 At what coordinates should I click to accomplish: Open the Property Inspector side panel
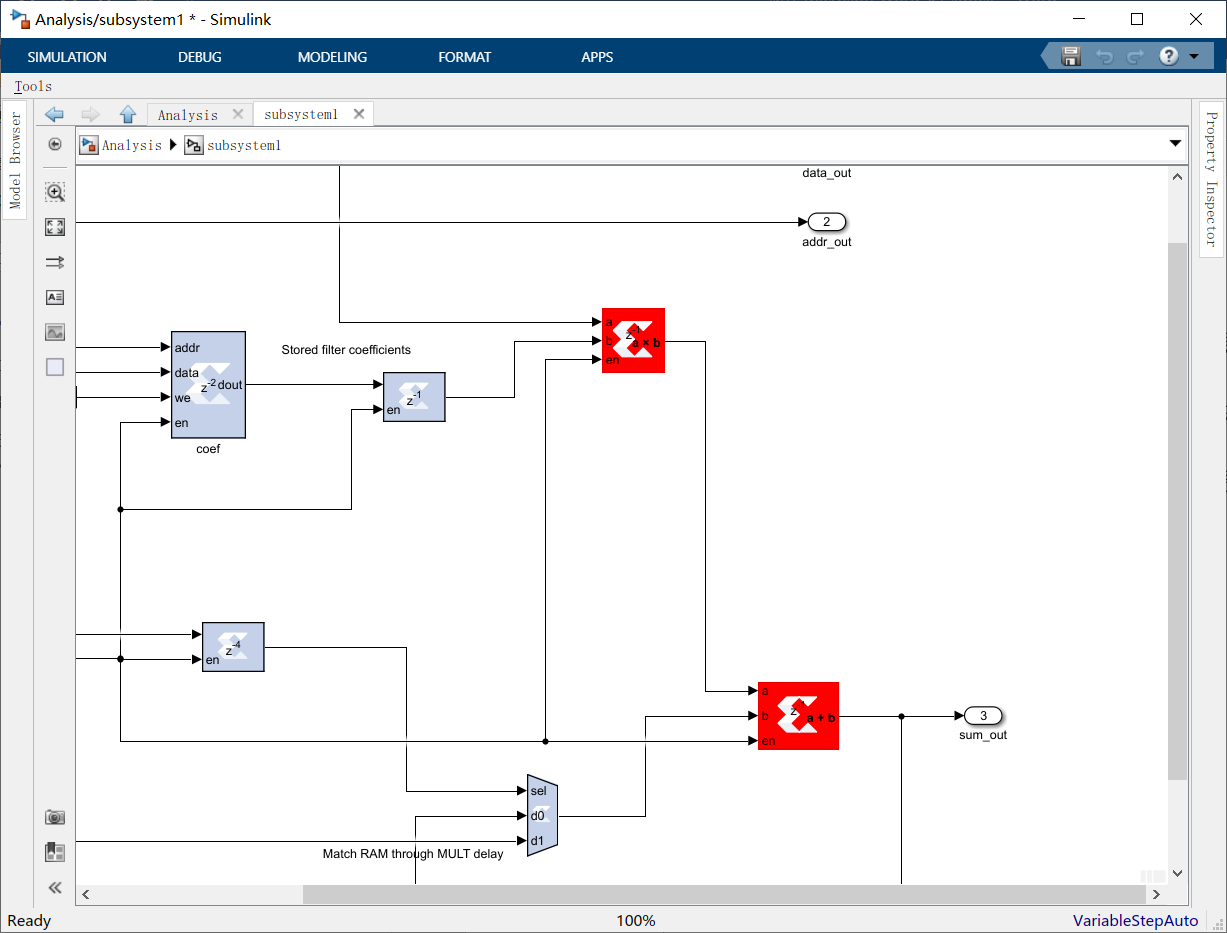[1211, 179]
